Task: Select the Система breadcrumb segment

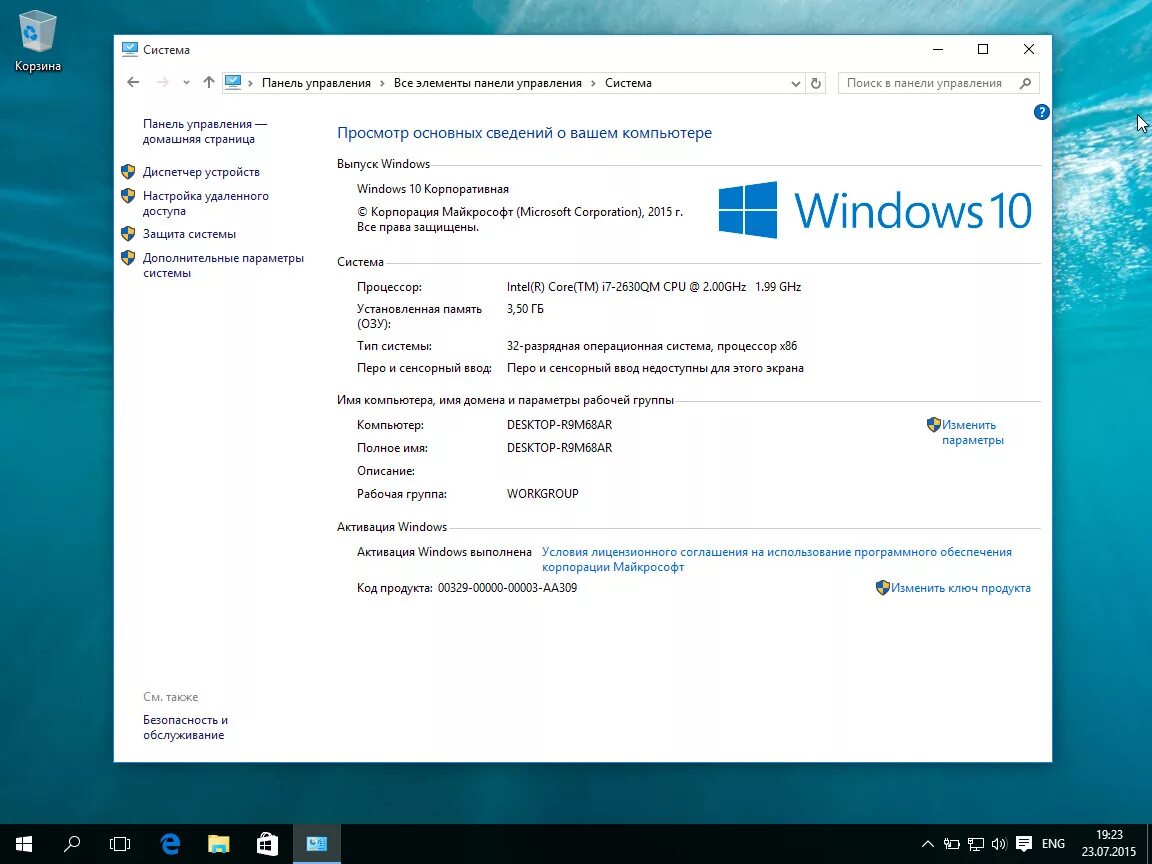Action: (x=628, y=83)
